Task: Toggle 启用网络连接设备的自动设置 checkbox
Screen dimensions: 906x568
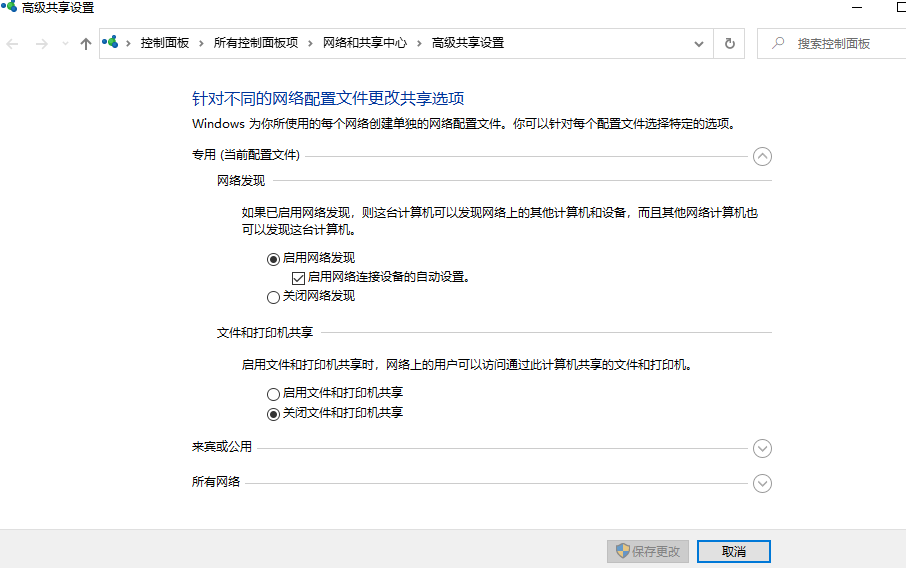Action: coord(298,277)
